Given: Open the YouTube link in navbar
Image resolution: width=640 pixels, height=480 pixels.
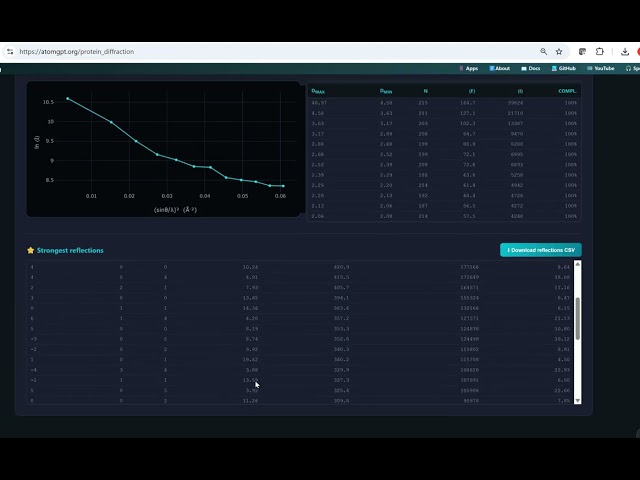Looking at the screenshot, I should (600, 68).
